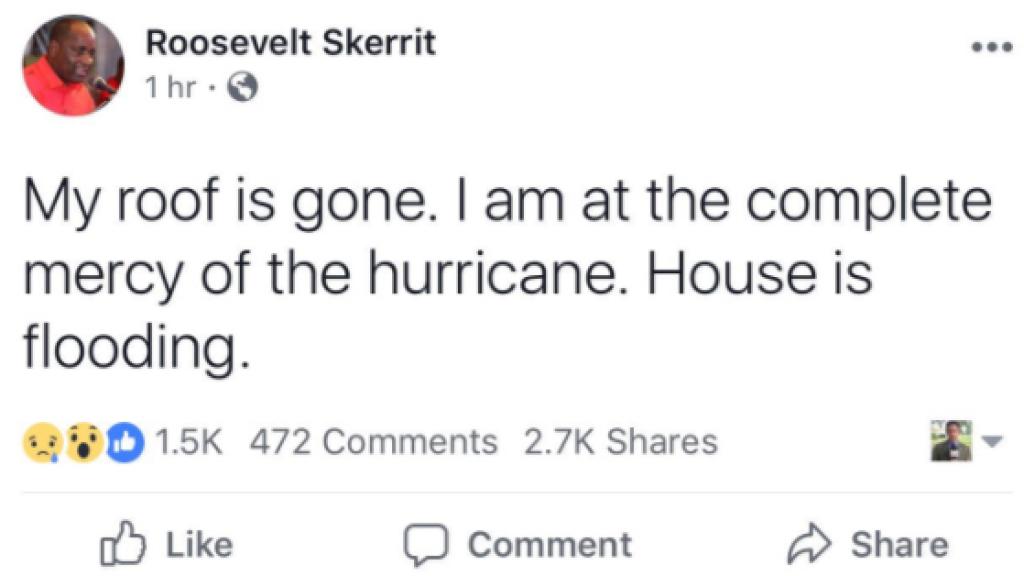Viewport: 1024px width, 576px height.
Task: Open the 472 Comments link
Action: 372,441
